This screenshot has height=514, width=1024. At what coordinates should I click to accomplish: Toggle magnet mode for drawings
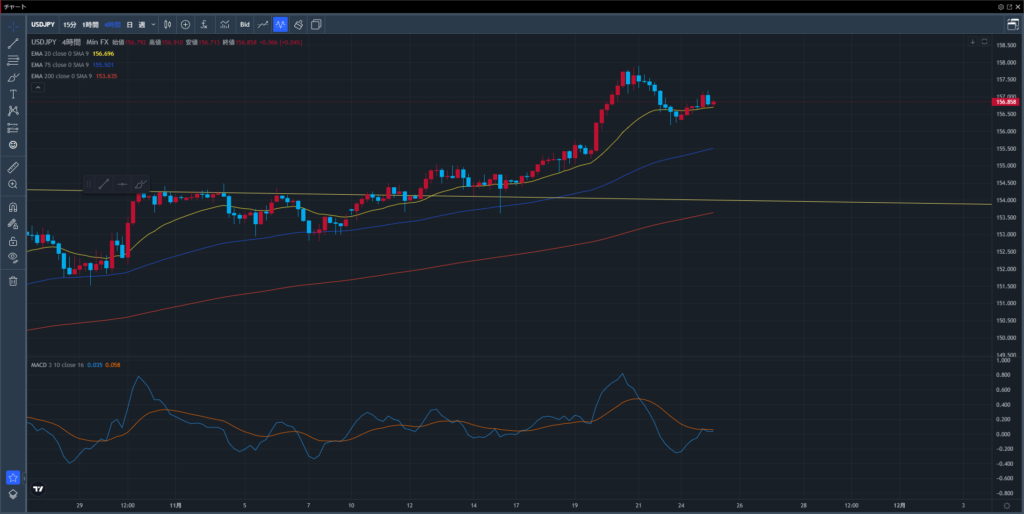[13, 208]
